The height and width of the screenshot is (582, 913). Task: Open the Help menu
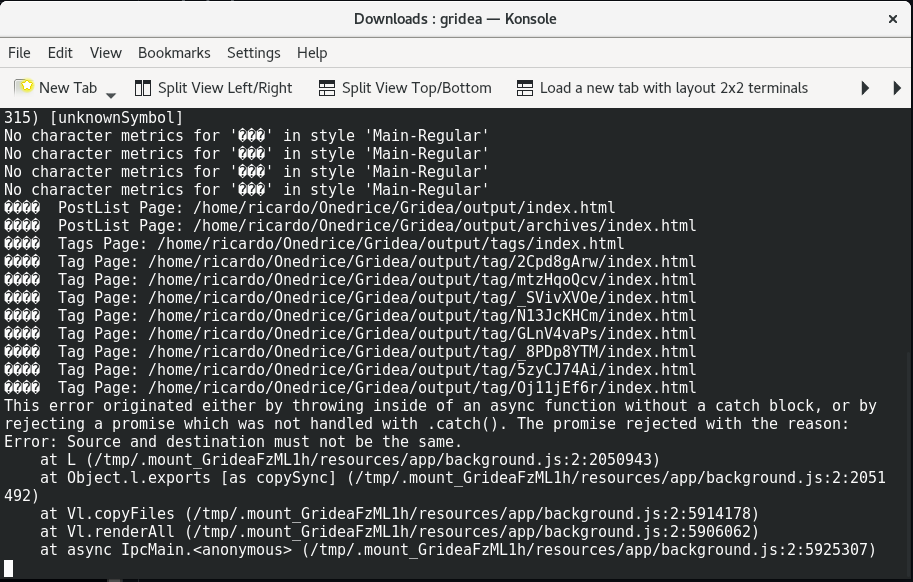[x=311, y=52]
